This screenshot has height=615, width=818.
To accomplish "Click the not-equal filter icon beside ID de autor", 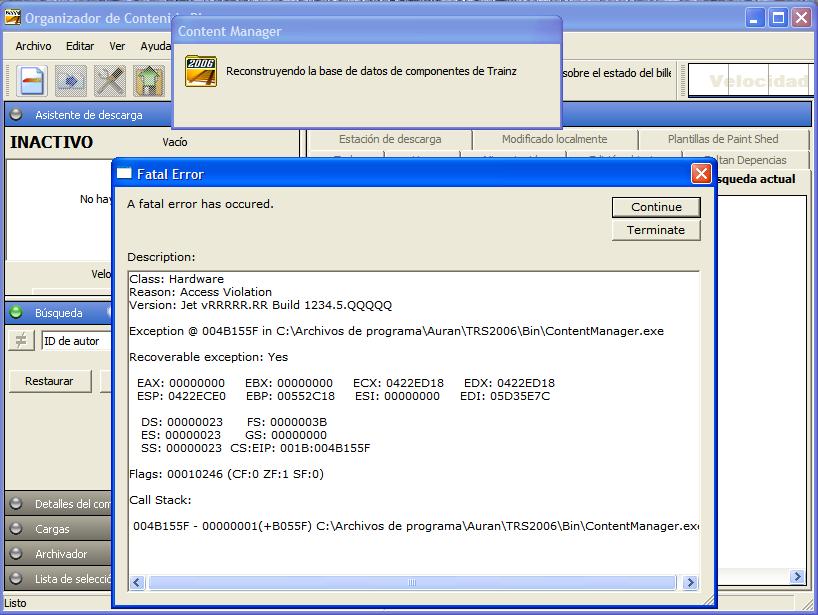I will click(x=20, y=341).
